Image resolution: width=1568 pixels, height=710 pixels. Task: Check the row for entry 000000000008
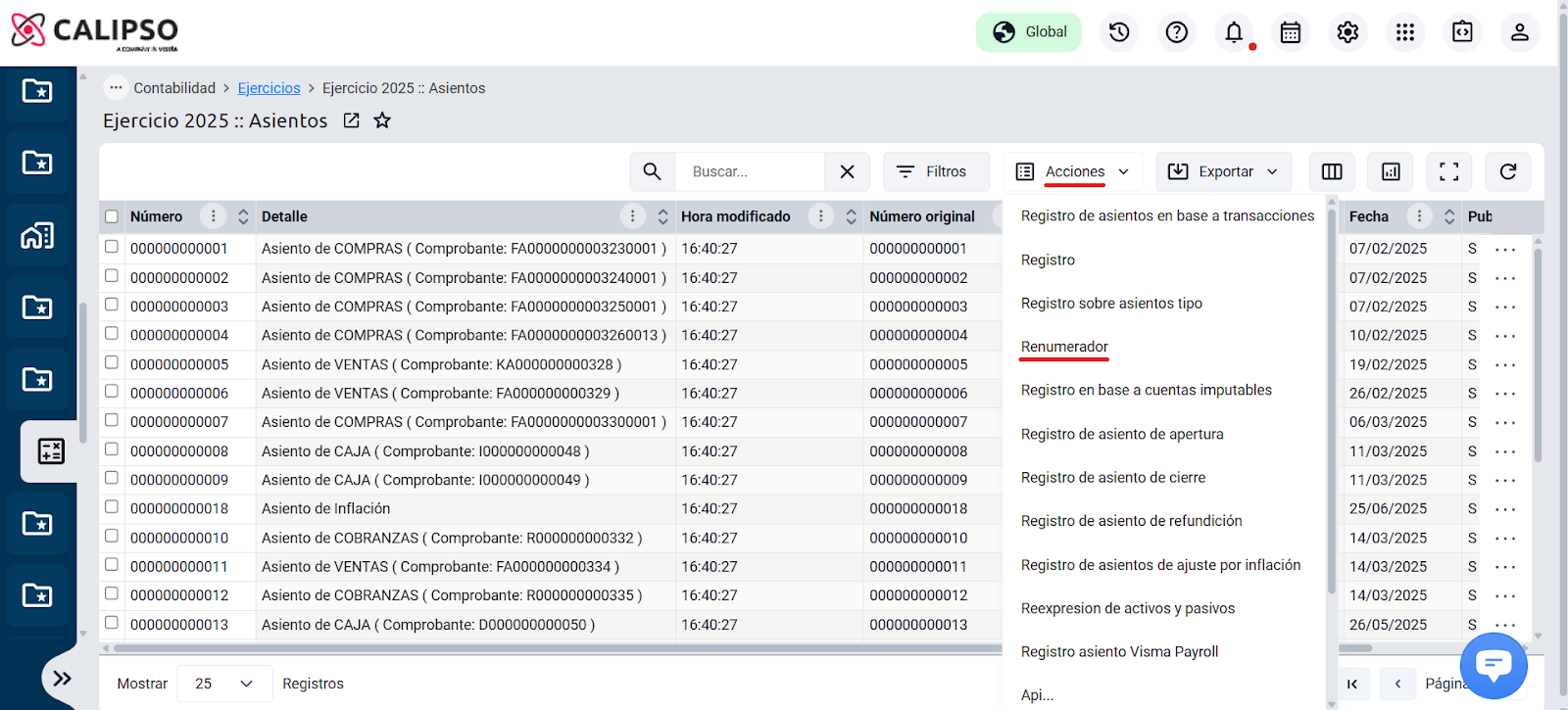tap(112, 450)
